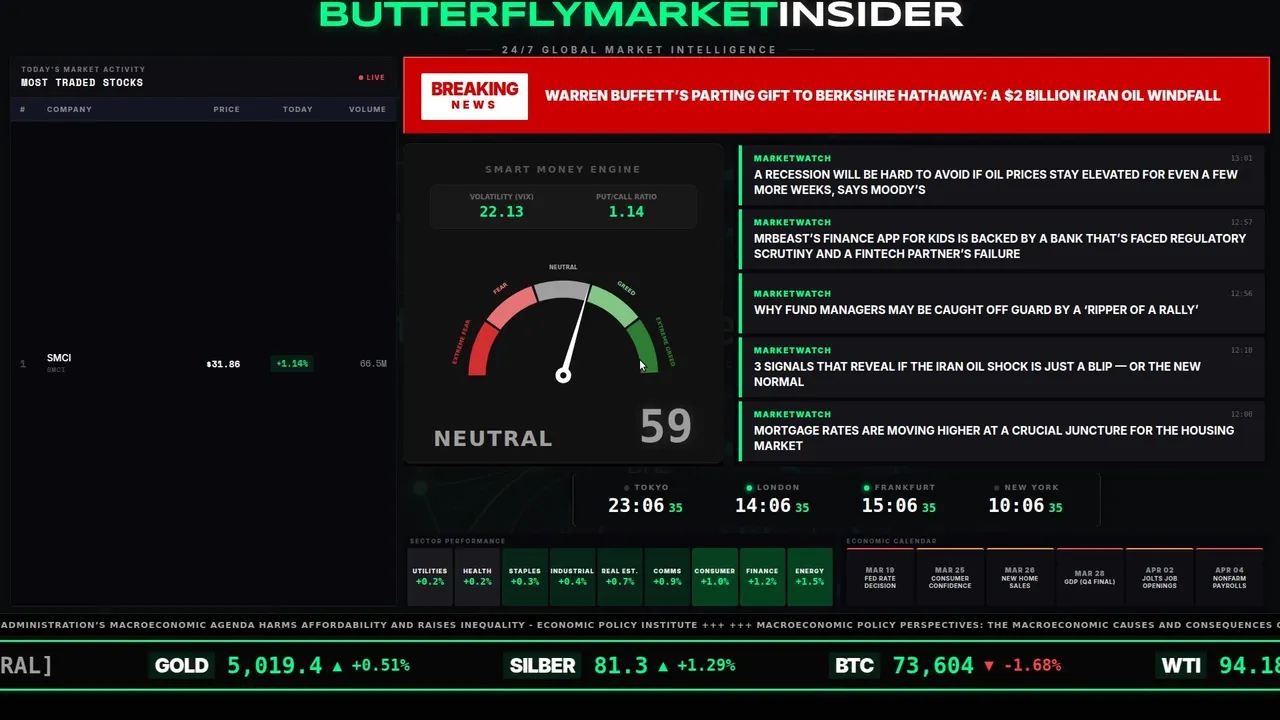
Task: Select the Energy +1.5% sector tile
Action: tap(810, 577)
